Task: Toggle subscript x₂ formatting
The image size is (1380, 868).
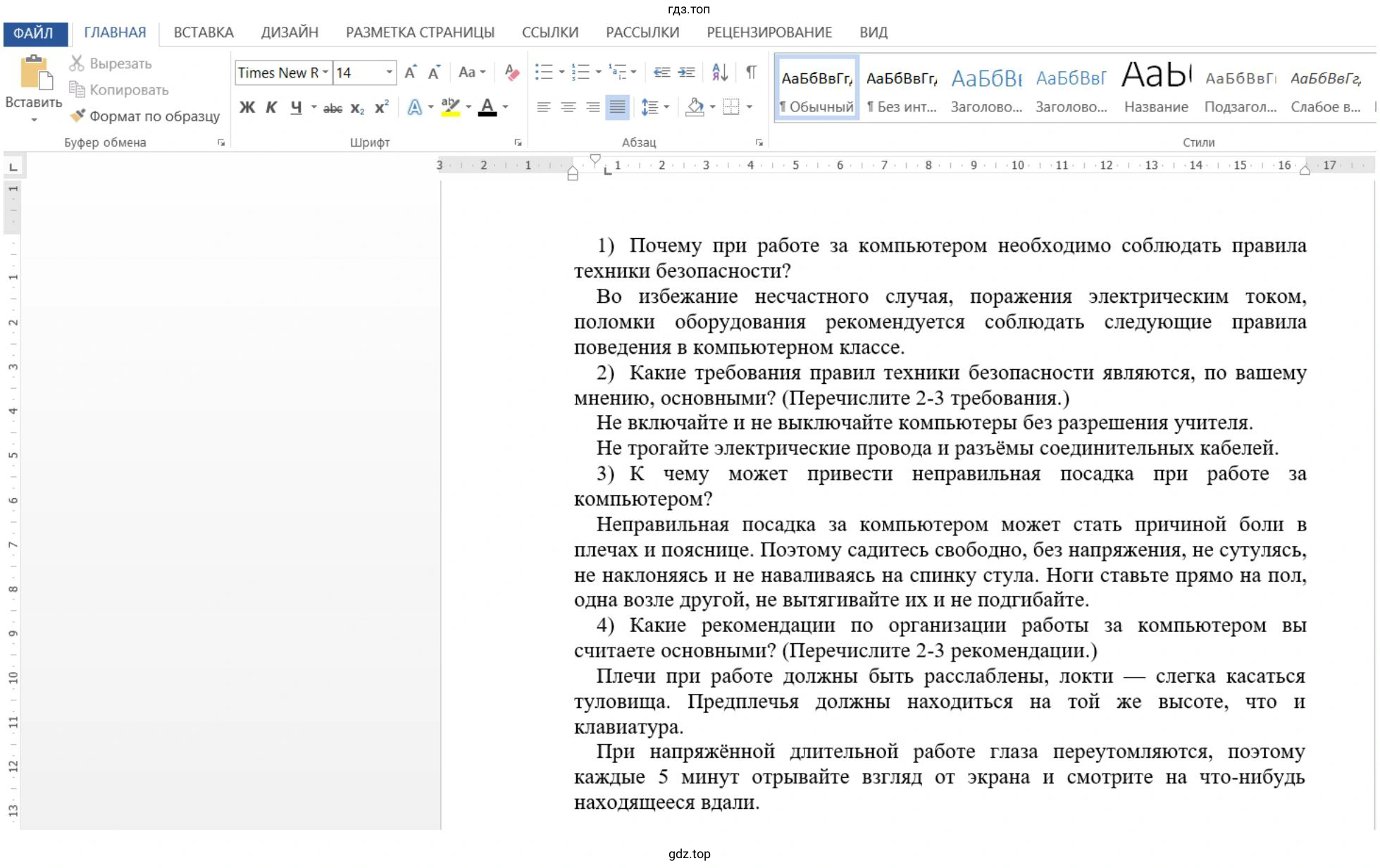Action: click(357, 108)
